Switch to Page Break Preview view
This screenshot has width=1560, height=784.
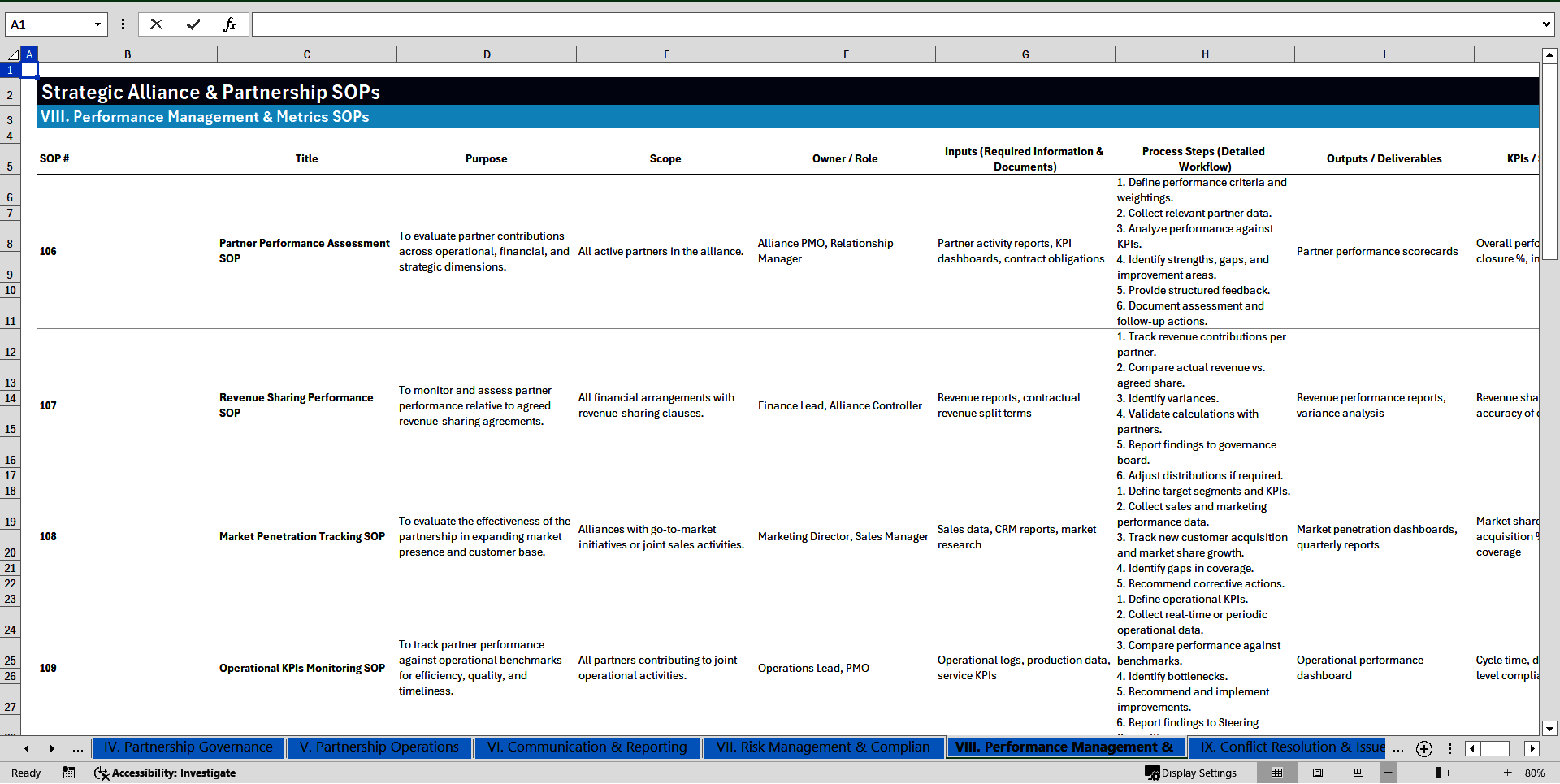[1358, 773]
